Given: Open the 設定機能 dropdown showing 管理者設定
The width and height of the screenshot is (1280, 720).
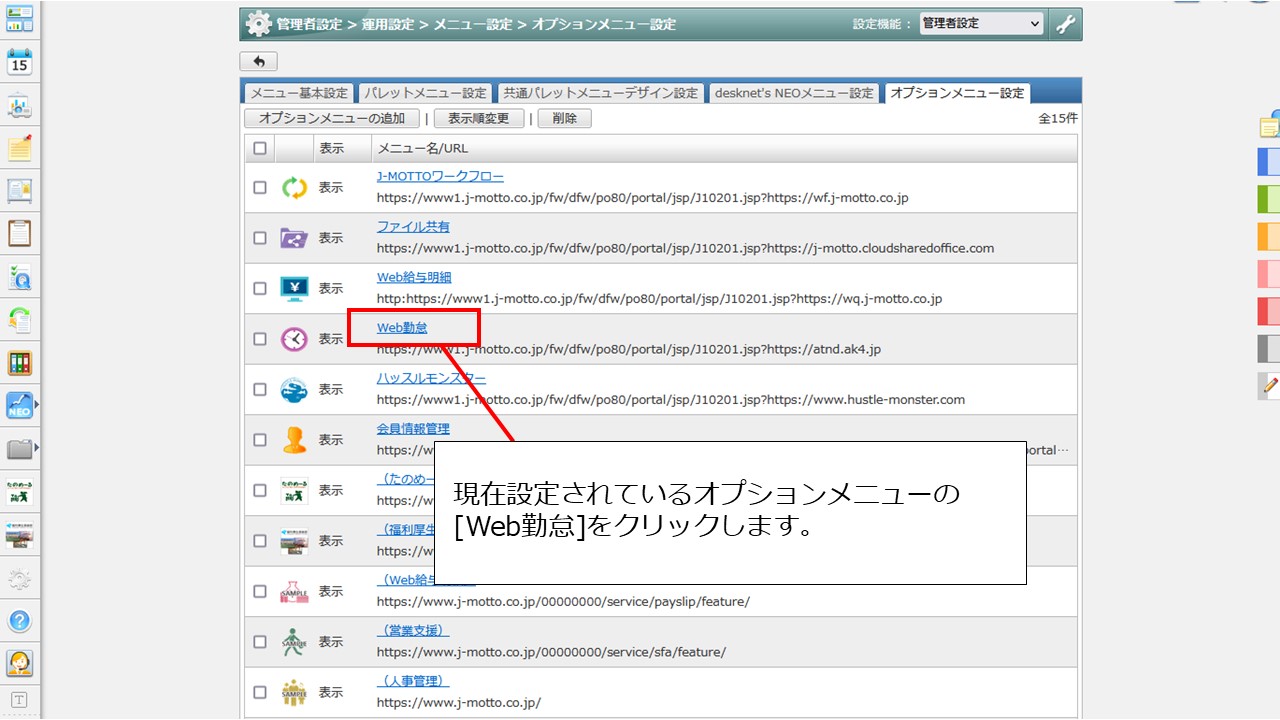Looking at the screenshot, I should tap(981, 24).
